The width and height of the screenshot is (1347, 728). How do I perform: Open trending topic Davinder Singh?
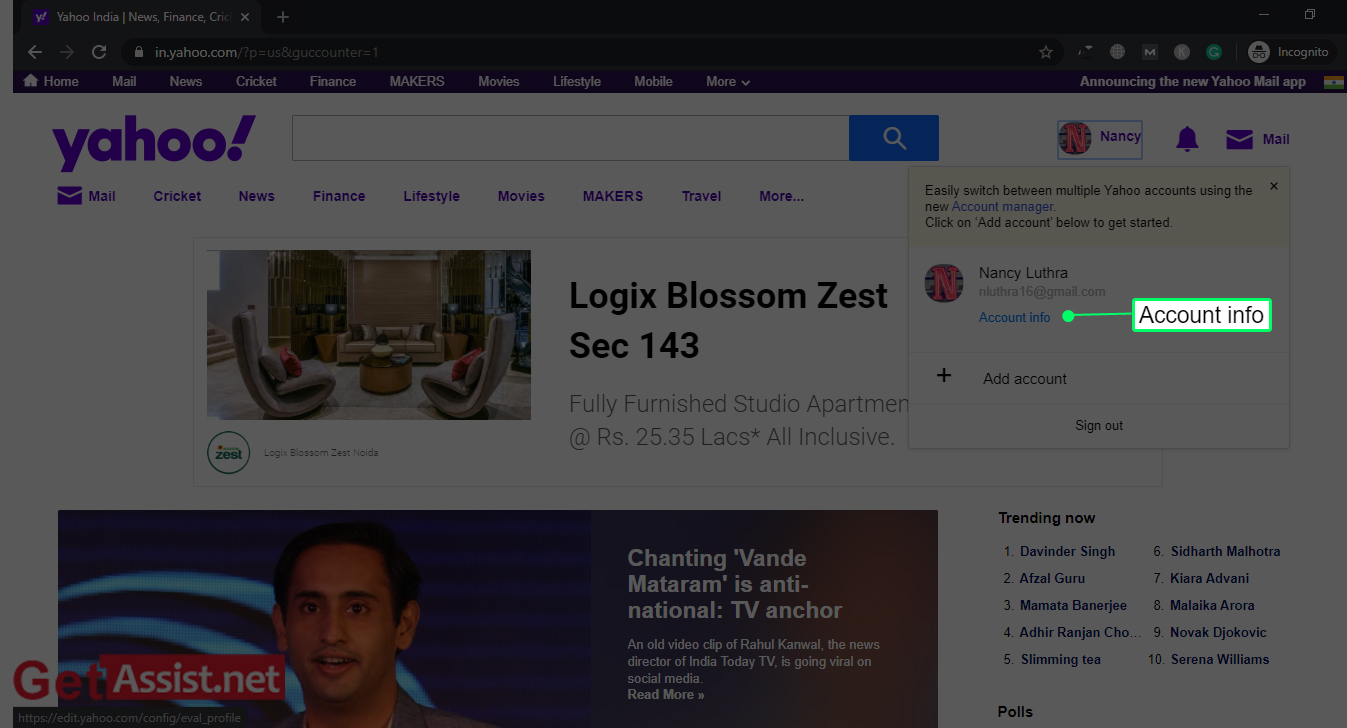(x=1067, y=551)
